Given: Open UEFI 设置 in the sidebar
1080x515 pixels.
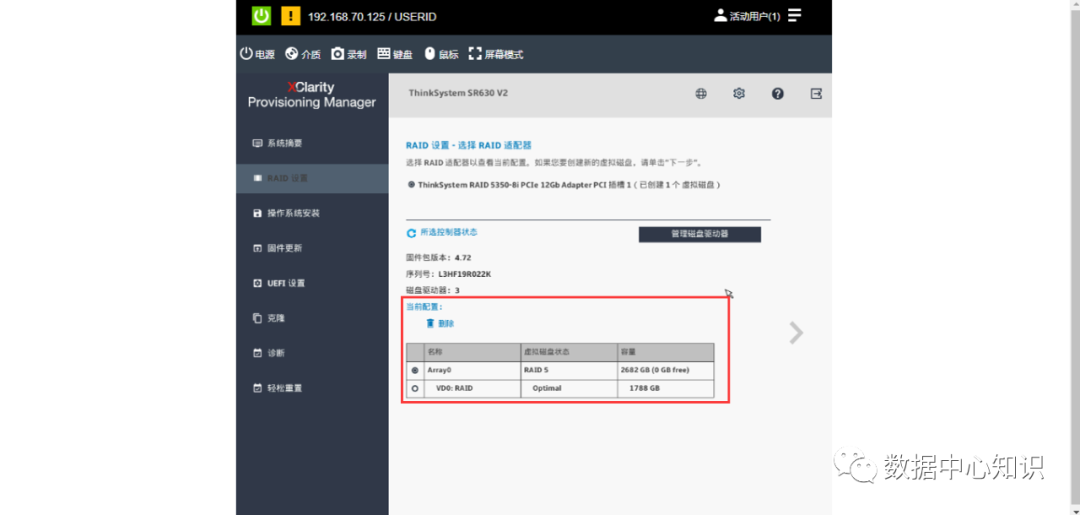Looking at the screenshot, I should [x=312, y=283].
